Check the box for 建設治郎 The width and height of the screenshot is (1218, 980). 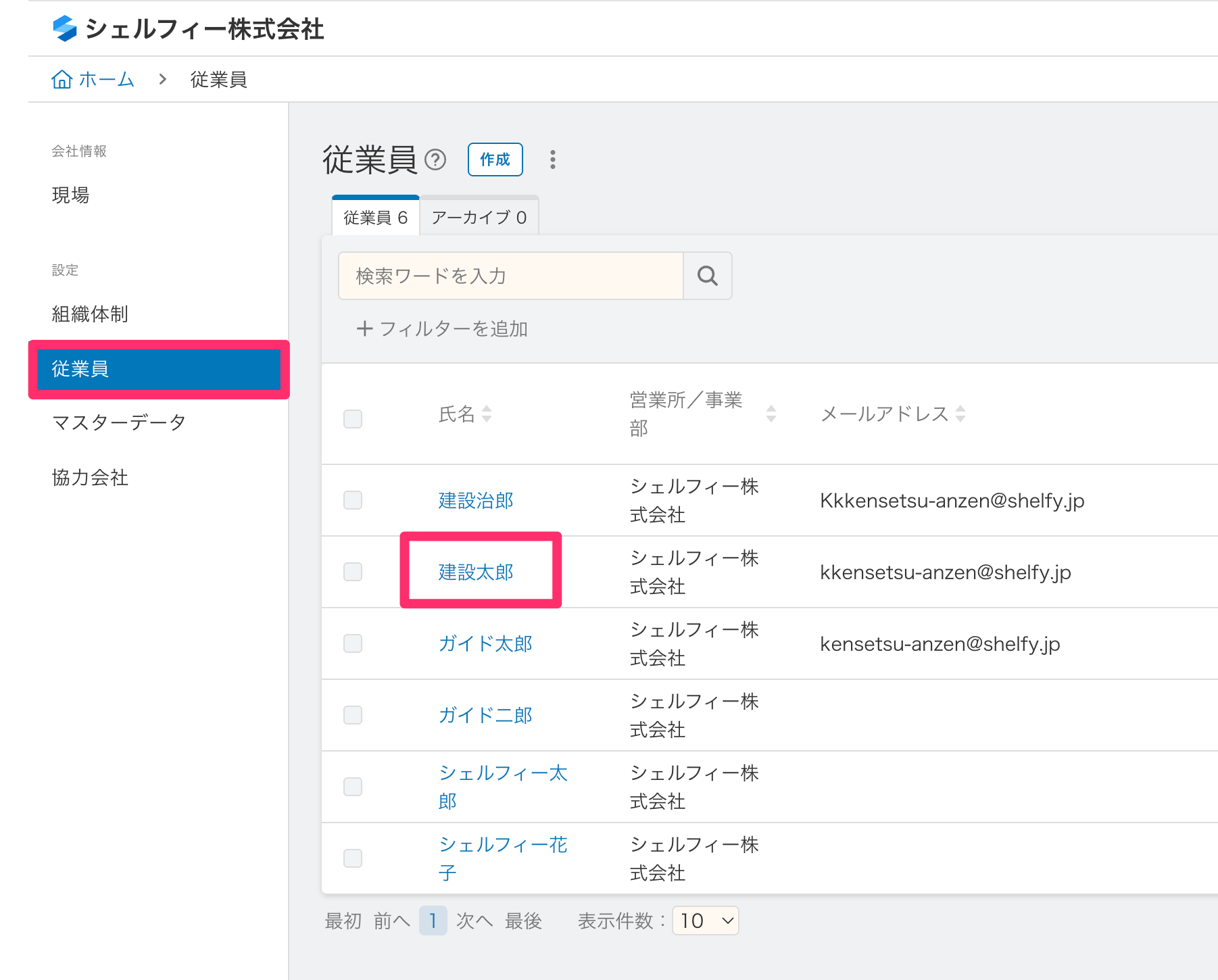(353, 500)
